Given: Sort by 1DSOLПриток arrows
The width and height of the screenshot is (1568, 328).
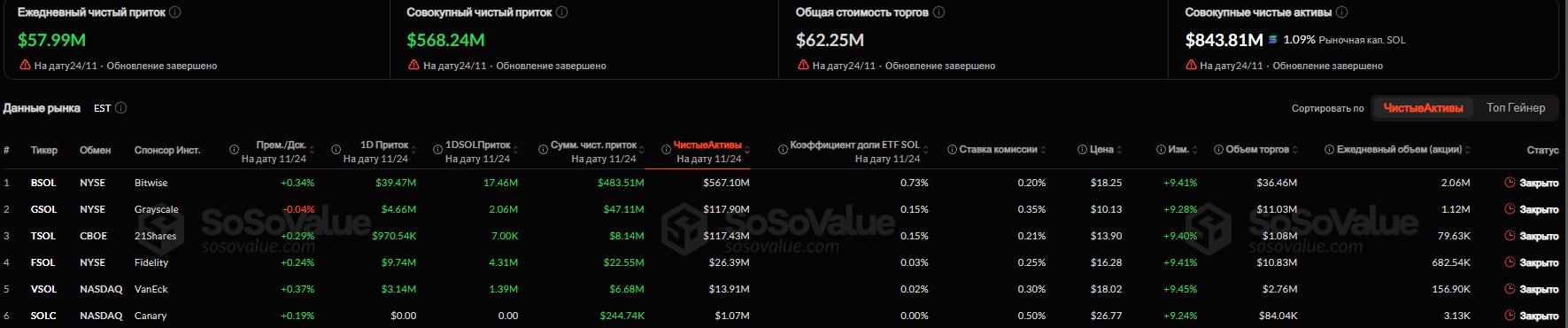Looking at the screenshot, I should pos(515,150).
